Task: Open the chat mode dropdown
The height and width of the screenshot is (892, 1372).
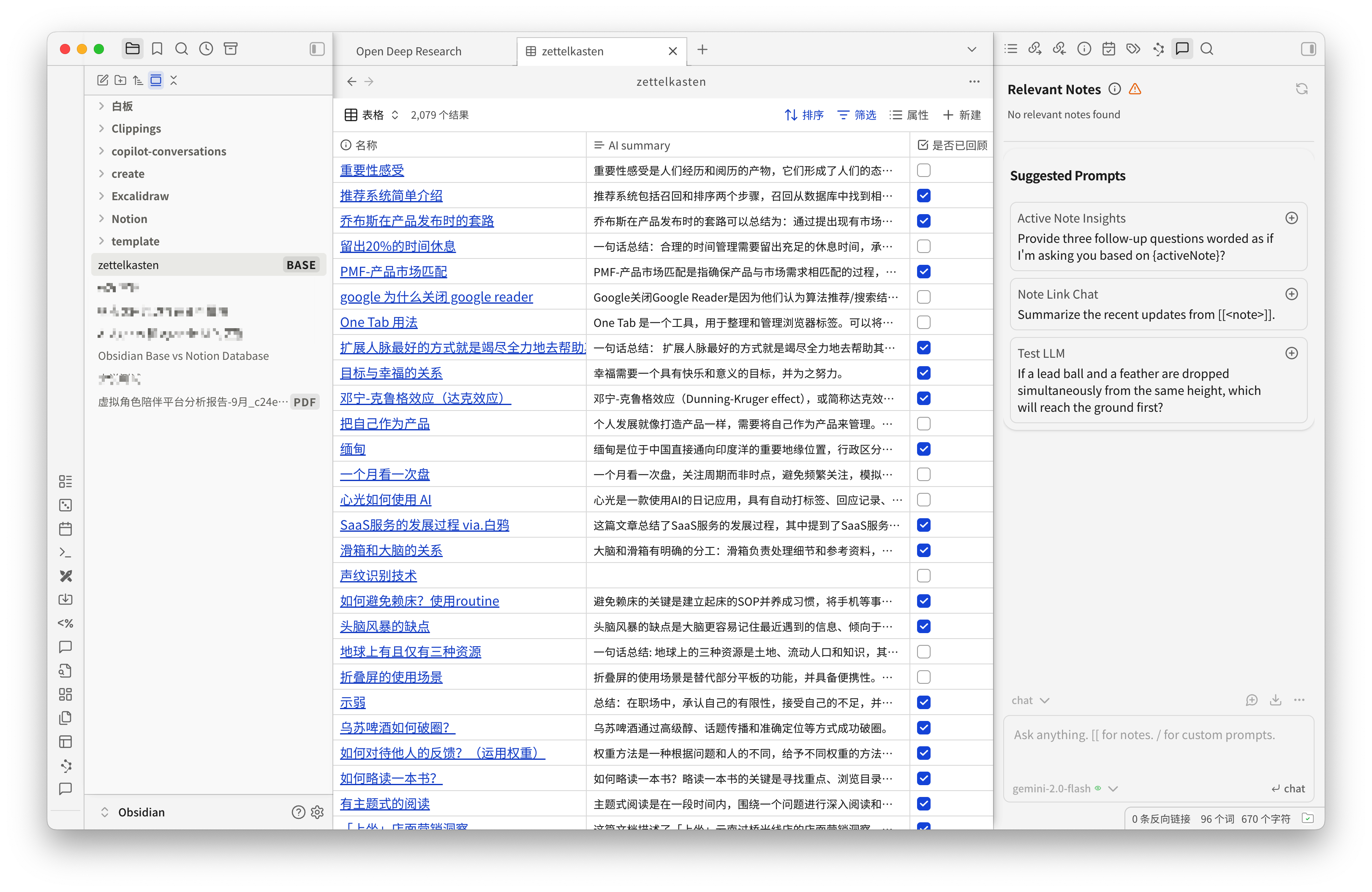Action: pos(1030,700)
